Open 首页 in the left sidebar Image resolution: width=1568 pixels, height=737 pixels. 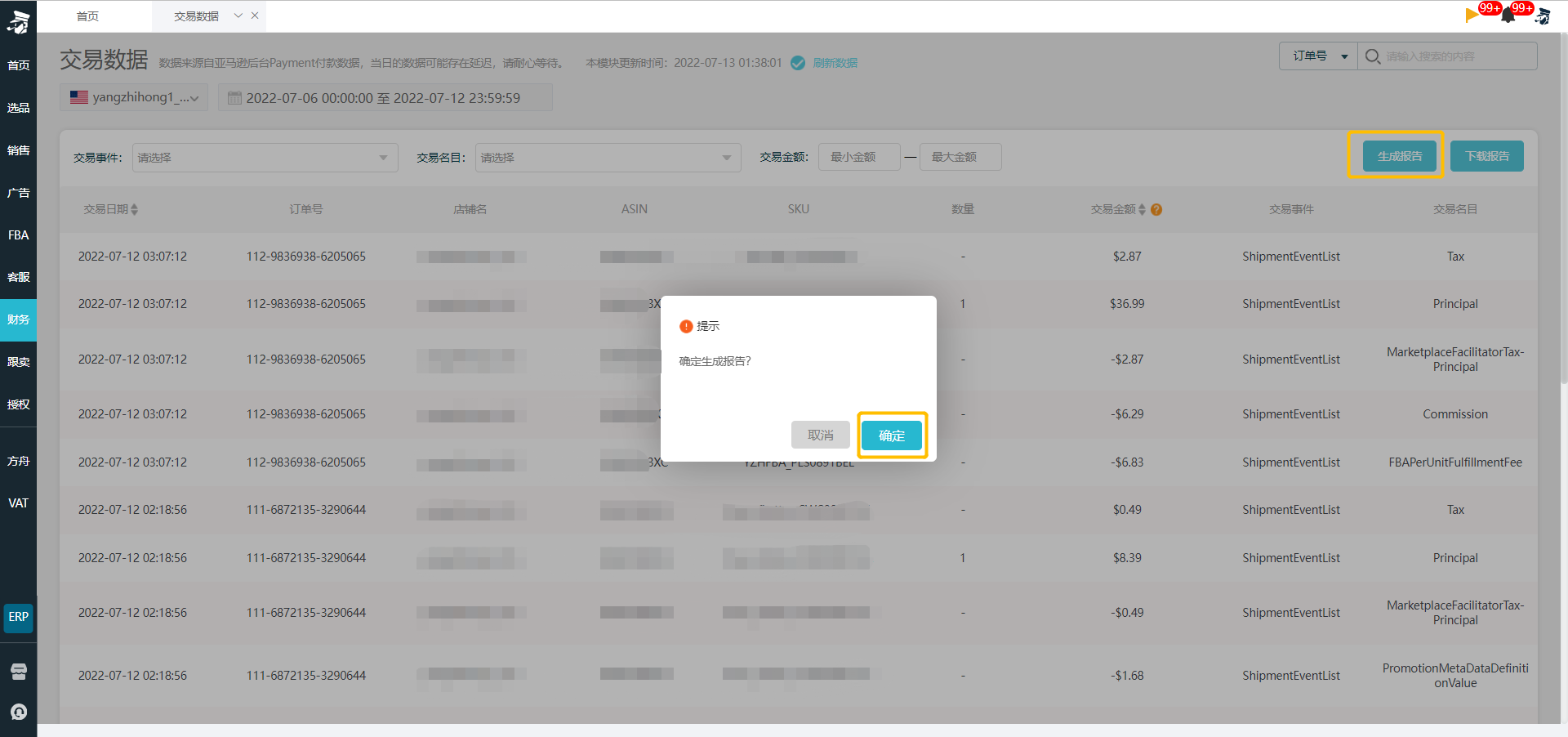coord(18,65)
